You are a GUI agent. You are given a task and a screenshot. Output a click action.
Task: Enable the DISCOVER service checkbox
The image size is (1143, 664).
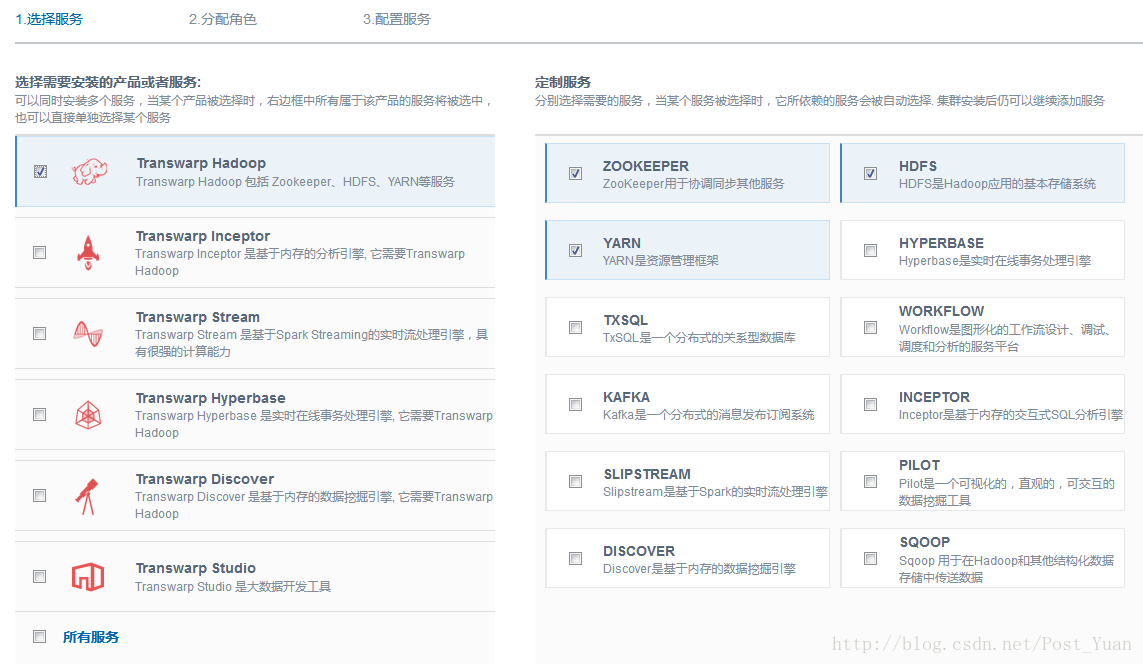pyautogui.click(x=575, y=558)
